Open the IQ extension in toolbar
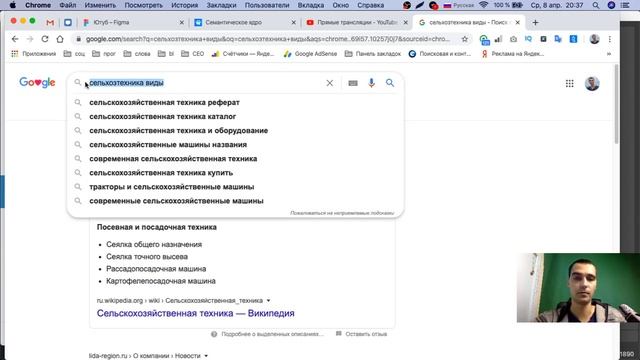The image size is (640, 360). pos(528,39)
